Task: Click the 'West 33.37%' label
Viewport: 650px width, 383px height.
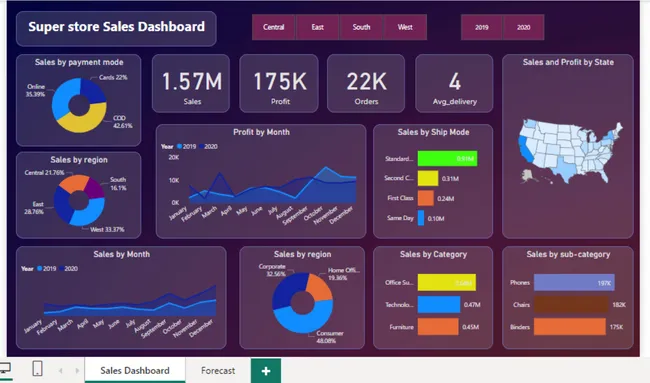Action: [x=107, y=229]
